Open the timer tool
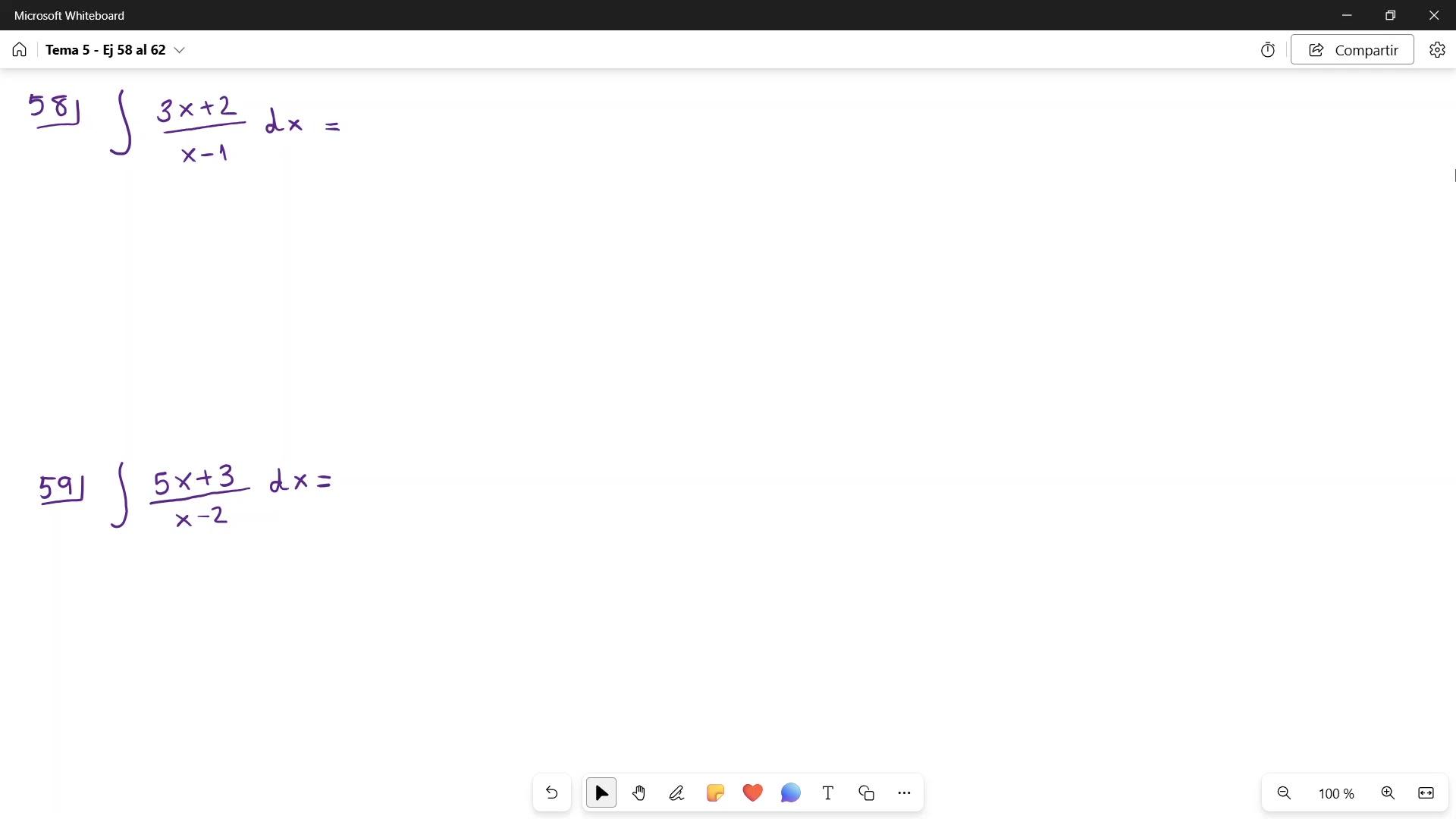Image resolution: width=1456 pixels, height=819 pixels. 1267,50
